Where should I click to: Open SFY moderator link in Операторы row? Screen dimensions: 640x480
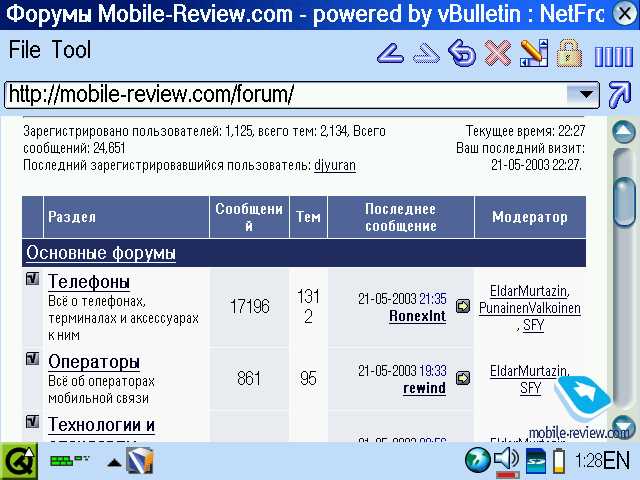(x=530, y=388)
